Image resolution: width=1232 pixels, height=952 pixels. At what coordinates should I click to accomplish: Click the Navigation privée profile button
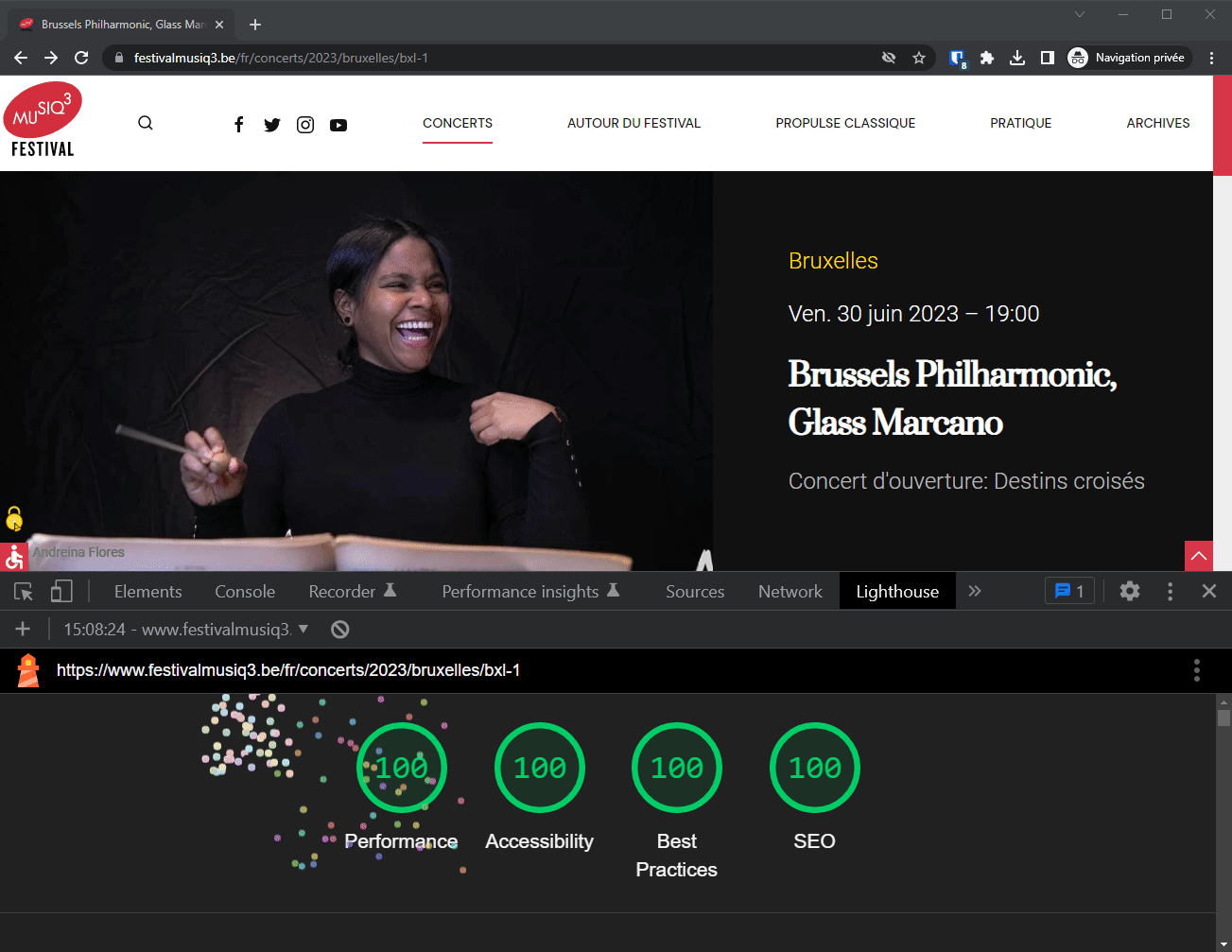pyautogui.click(x=1128, y=58)
